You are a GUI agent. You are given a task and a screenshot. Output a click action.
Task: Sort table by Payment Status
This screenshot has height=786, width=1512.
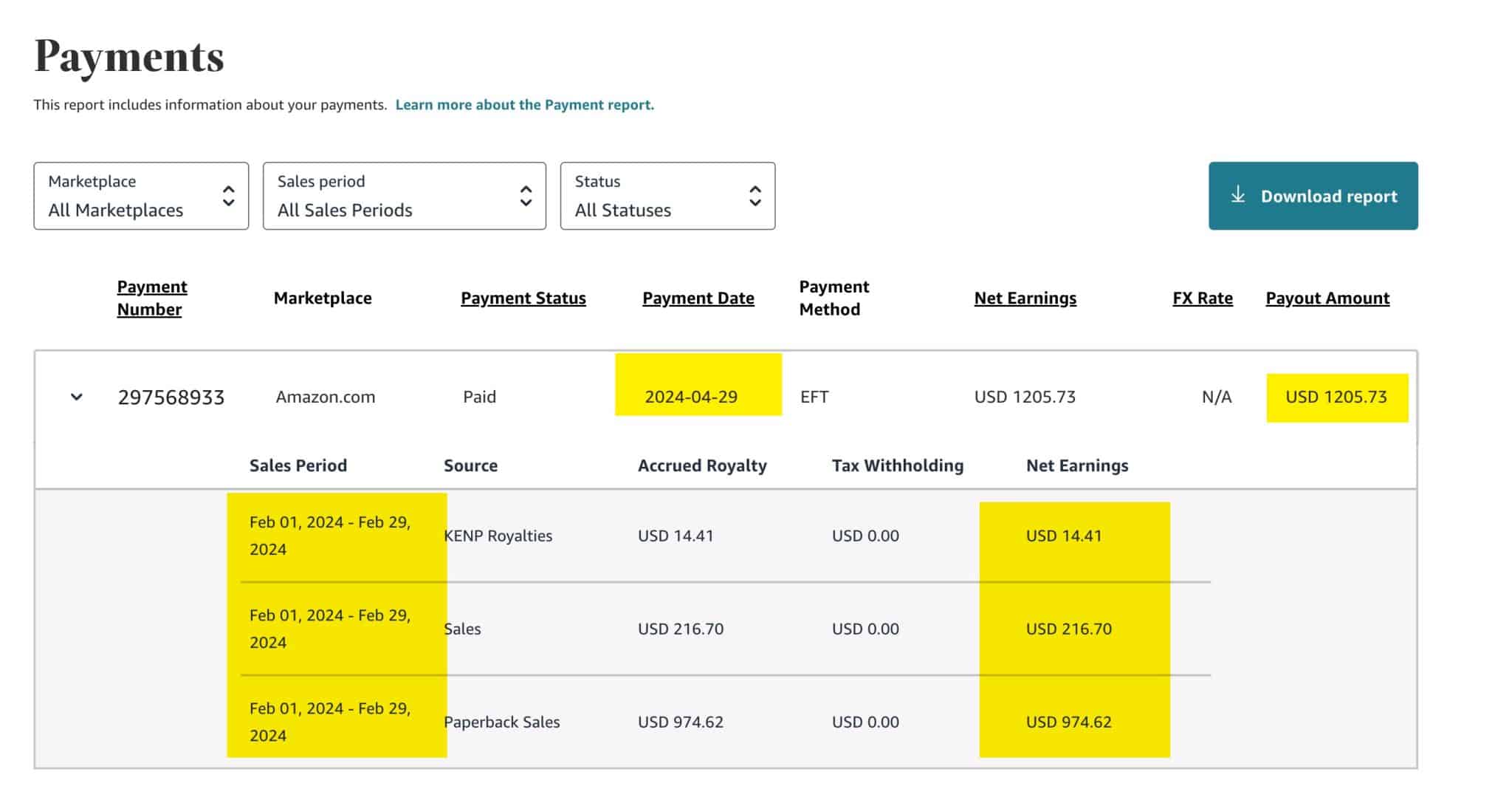523,298
